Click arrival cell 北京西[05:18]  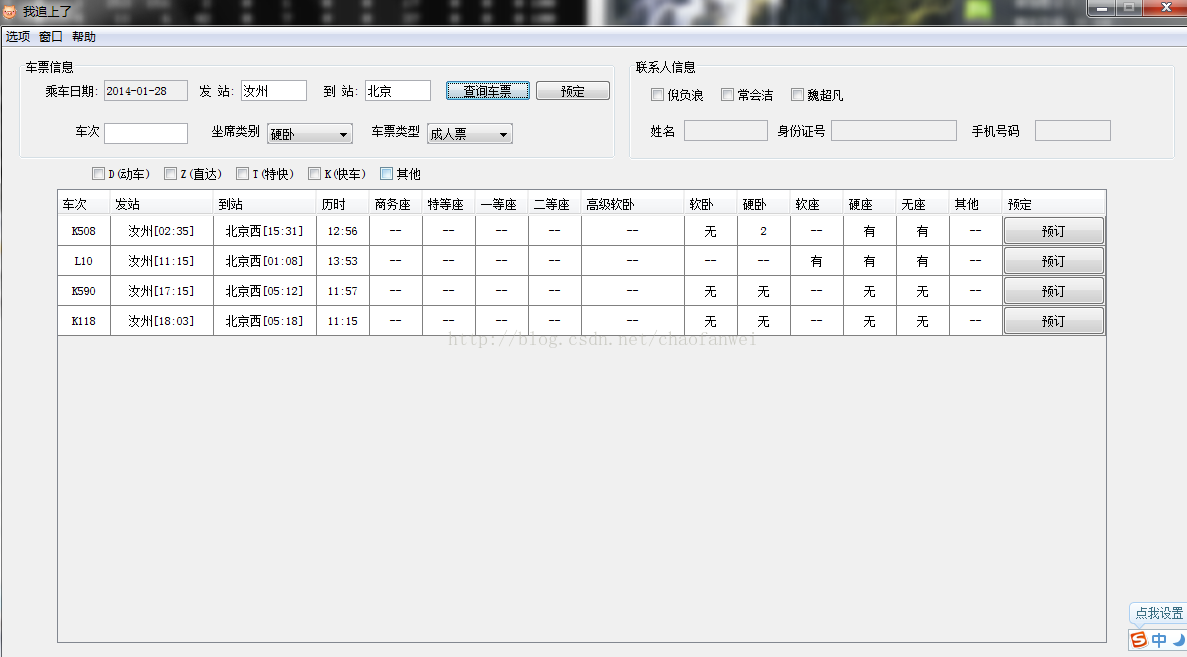(x=265, y=321)
